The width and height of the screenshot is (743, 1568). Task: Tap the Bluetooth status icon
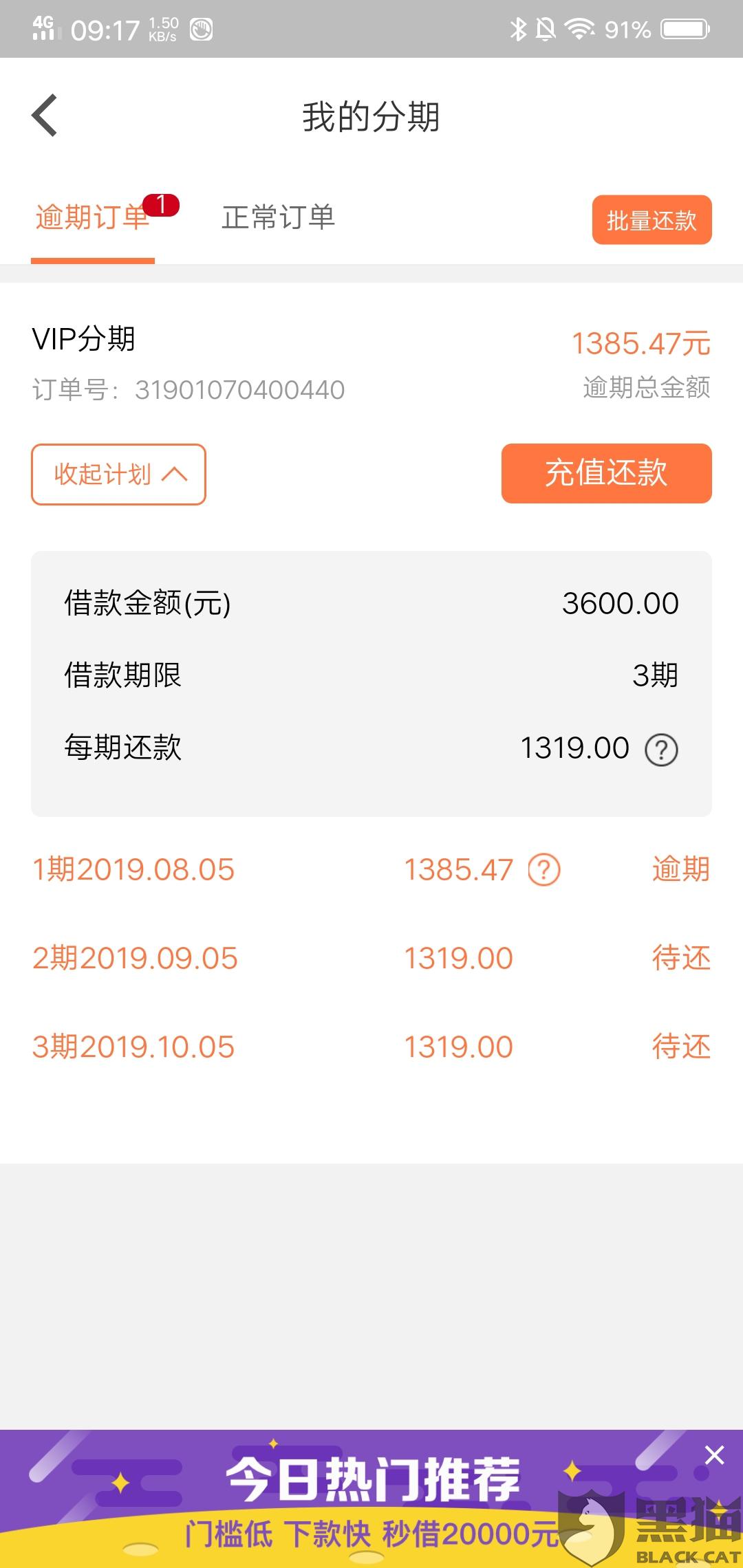pyautogui.click(x=518, y=29)
